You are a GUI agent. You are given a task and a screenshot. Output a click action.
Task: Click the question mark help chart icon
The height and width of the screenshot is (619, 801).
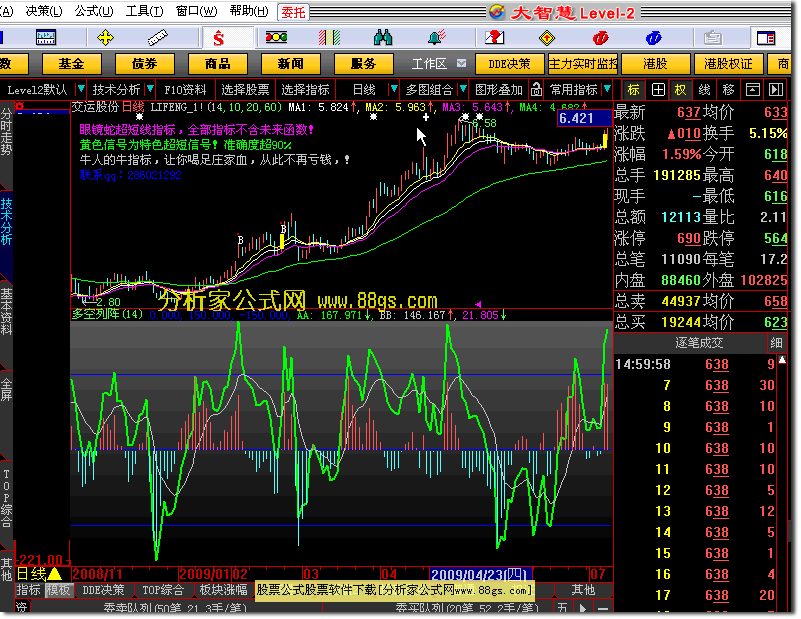494,37
